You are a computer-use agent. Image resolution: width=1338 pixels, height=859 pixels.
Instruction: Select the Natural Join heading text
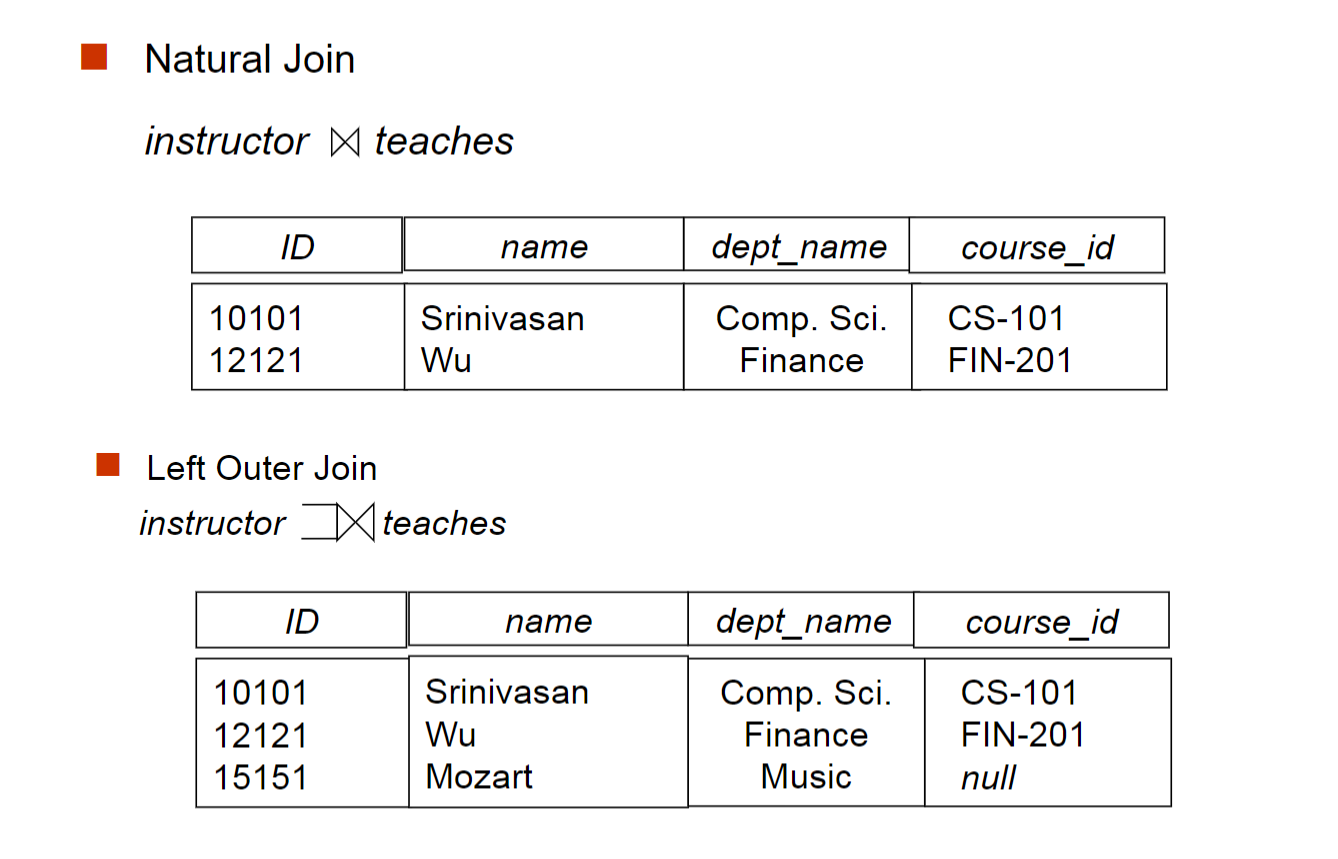click(249, 60)
